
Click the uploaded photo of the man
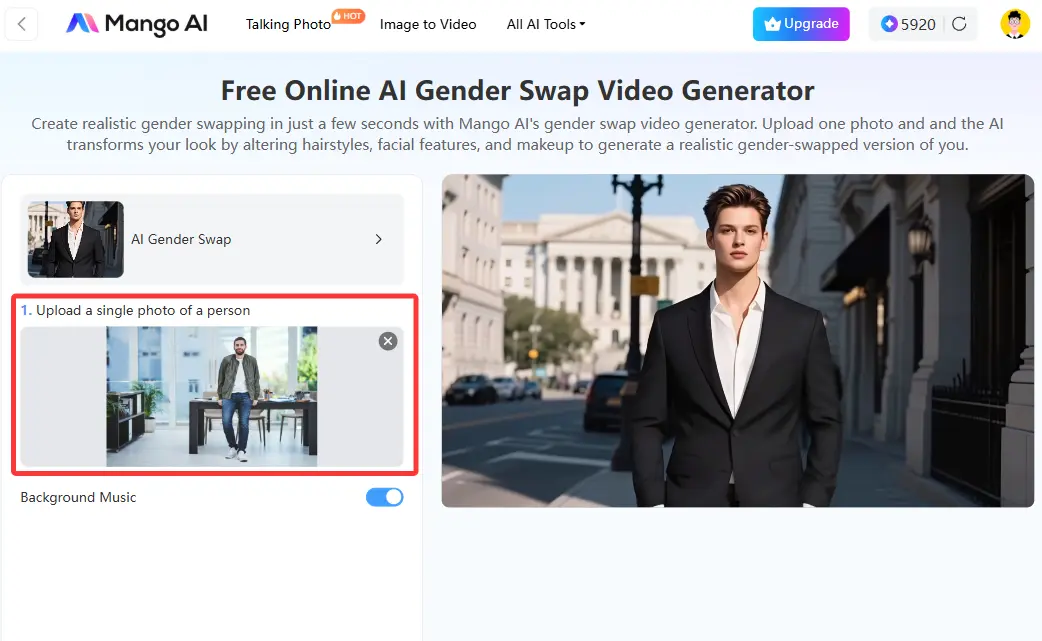click(x=212, y=396)
